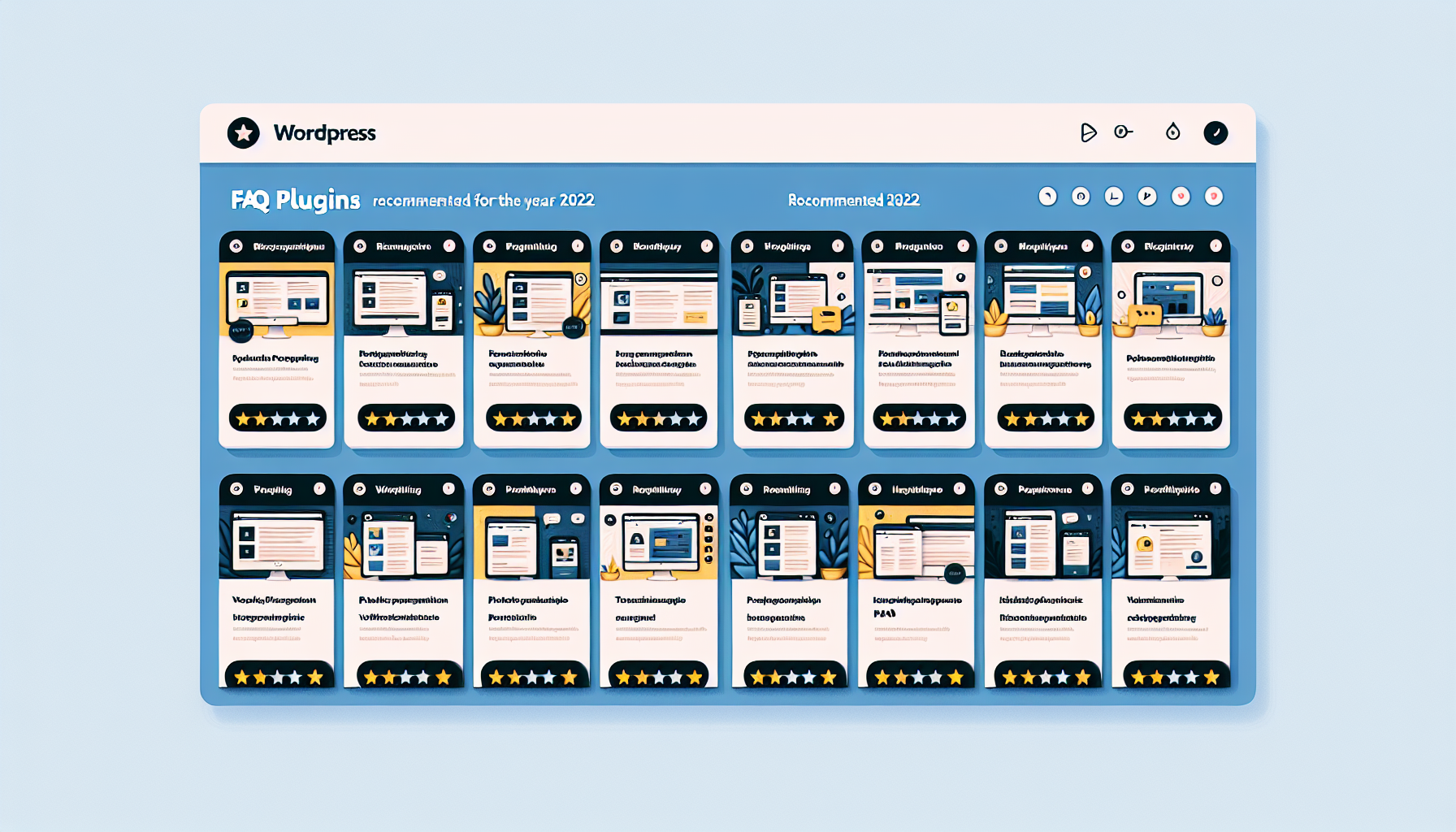Viewport: 1456px width, 832px height.
Task: Open thumbnail of first bottom-row plugin card
Action: [x=277, y=543]
